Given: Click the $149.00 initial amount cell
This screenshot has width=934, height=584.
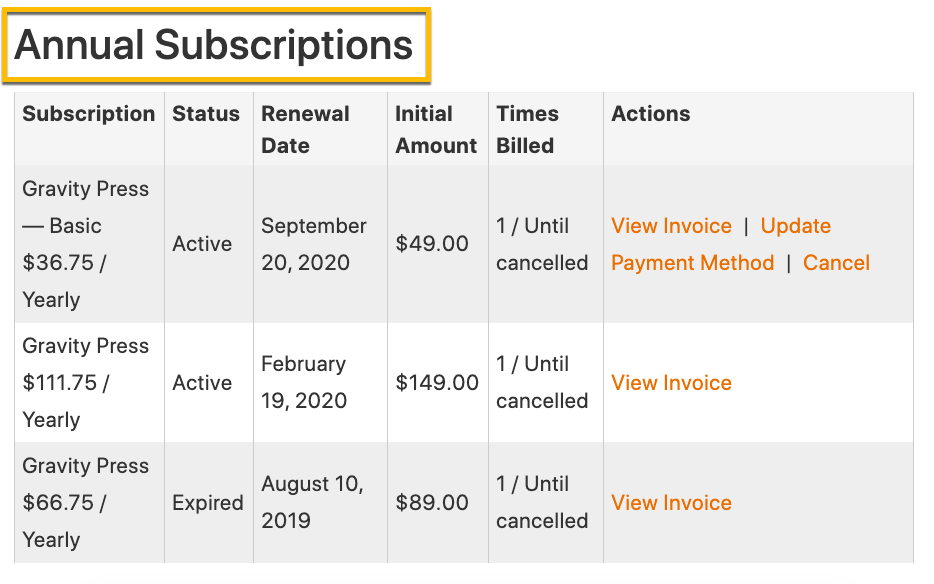Looking at the screenshot, I should point(437,382).
